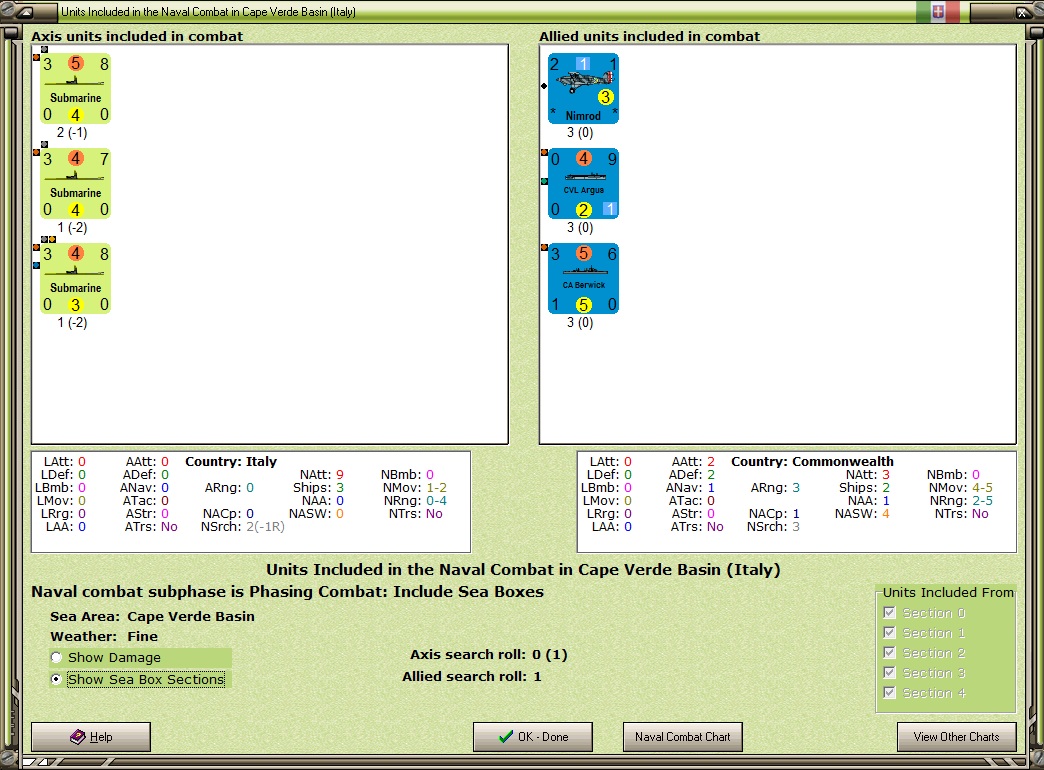Toggle the Section 2 checkbox
Screen dimensions: 1044x770
tap(890, 652)
